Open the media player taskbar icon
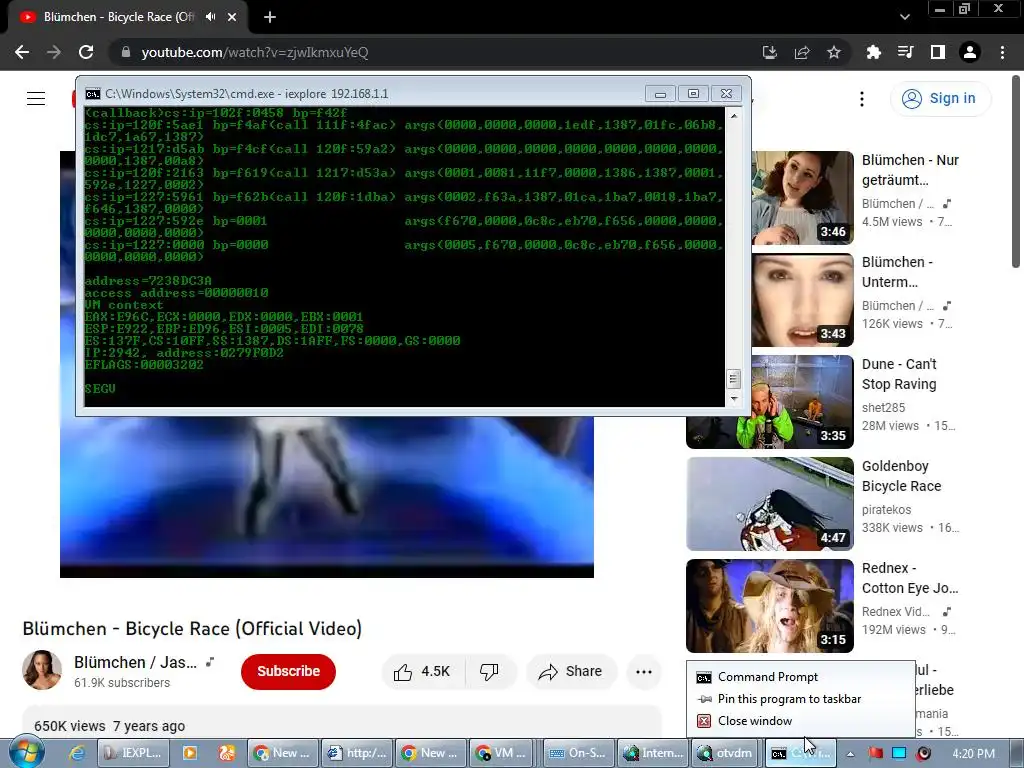1024x768 pixels. click(x=189, y=753)
